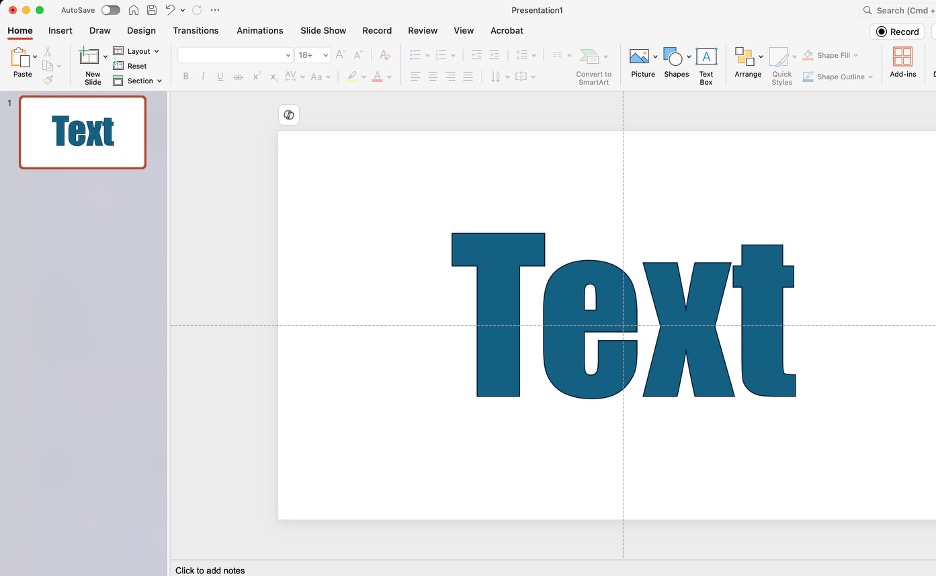The height and width of the screenshot is (576, 936).
Task: Click the Undo arrow icon
Action: 170,10
